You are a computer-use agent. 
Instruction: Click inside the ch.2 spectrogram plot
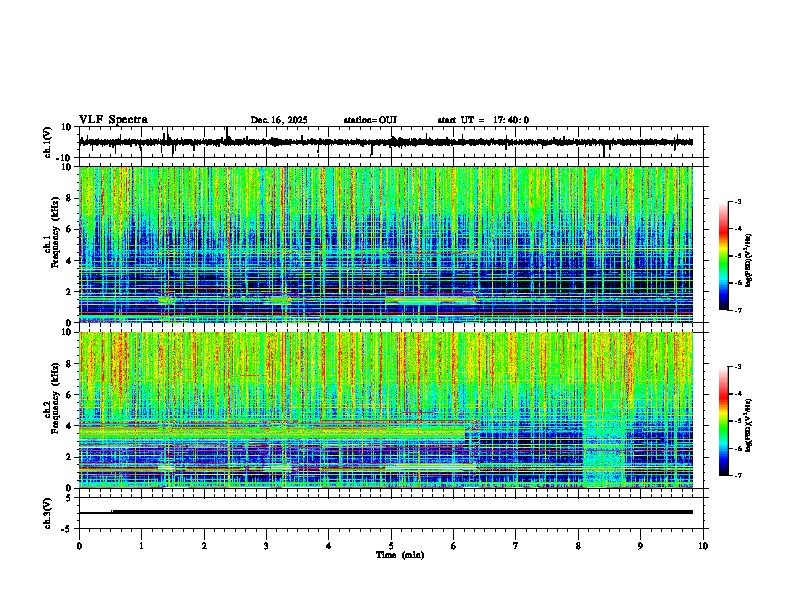(x=386, y=410)
